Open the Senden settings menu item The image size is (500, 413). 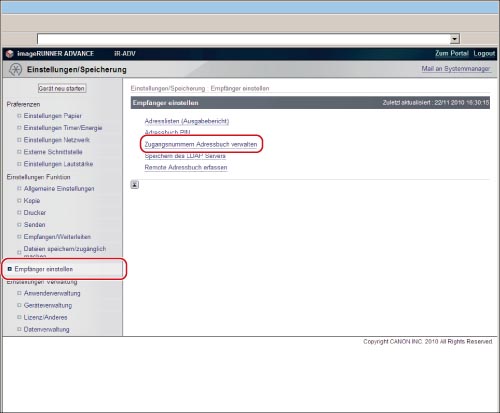pyautogui.click(x=34, y=225)
